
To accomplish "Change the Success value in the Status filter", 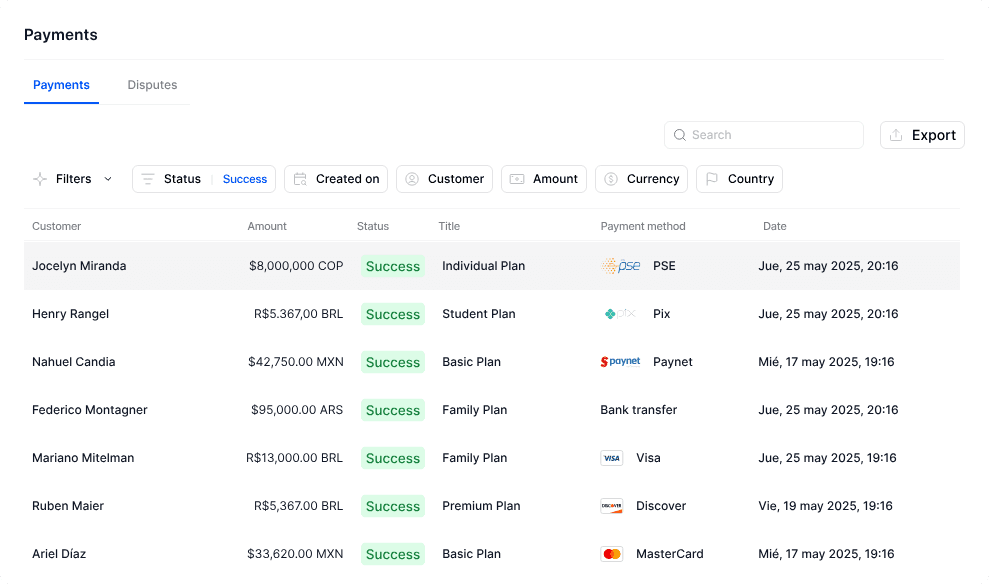I will pyautogui.click(x=245, y=179).
